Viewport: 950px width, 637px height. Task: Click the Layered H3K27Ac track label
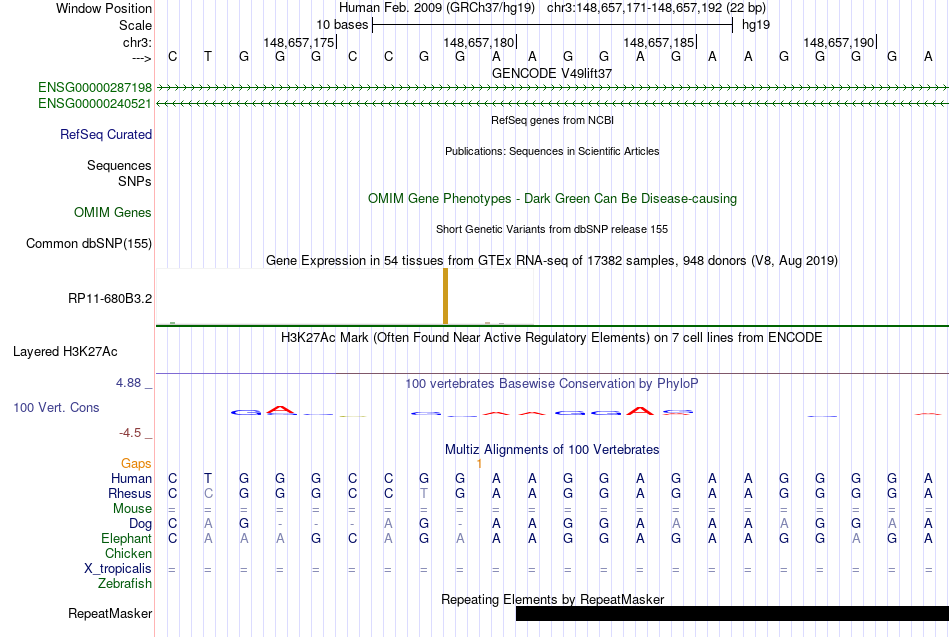(x=65, y=352)
